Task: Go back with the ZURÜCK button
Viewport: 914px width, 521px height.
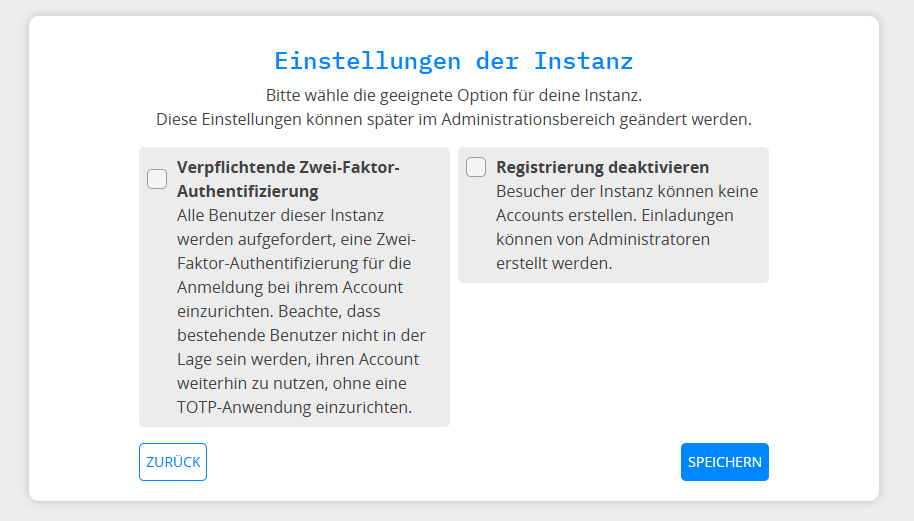Action: (x=173, y=462)
